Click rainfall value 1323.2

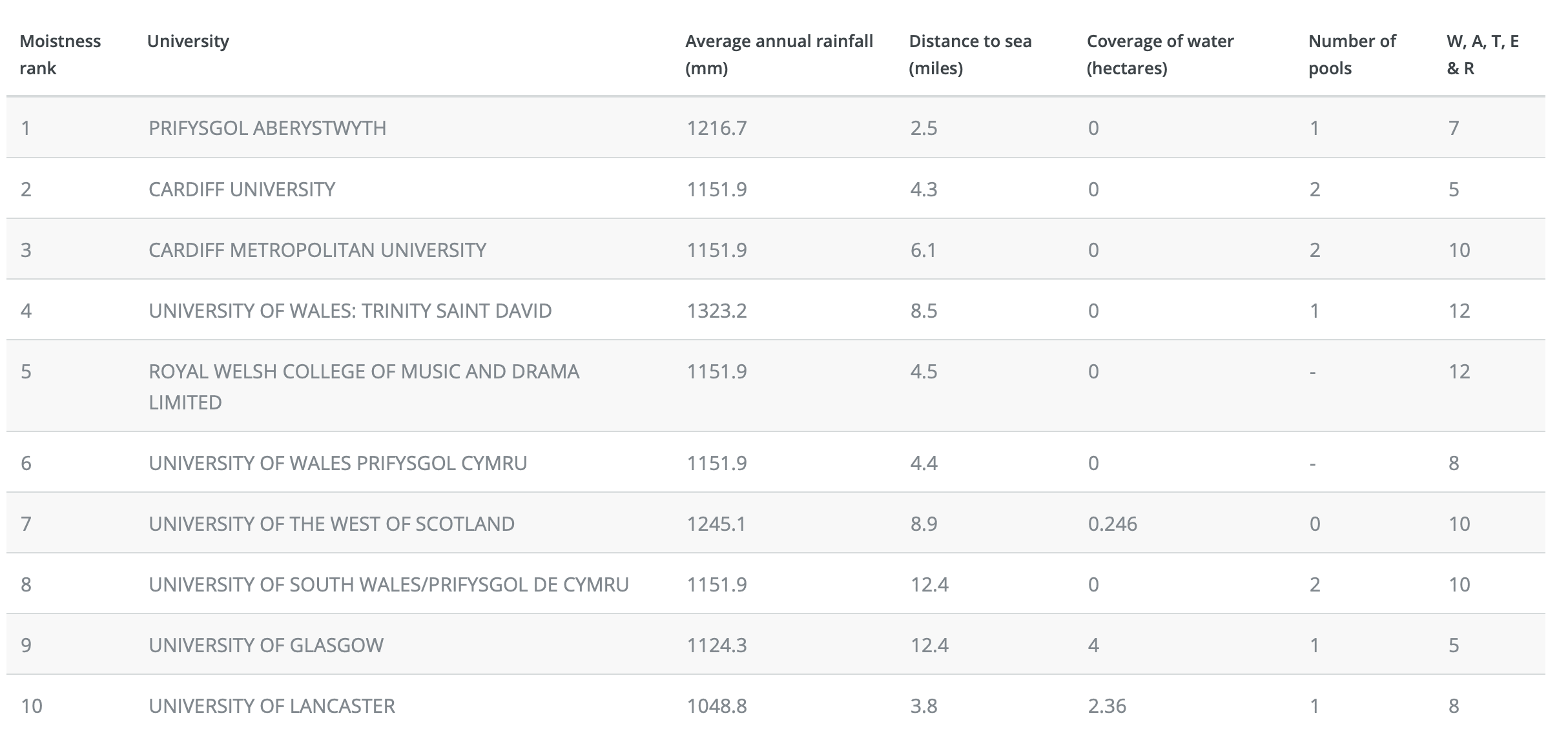[716, 311]
